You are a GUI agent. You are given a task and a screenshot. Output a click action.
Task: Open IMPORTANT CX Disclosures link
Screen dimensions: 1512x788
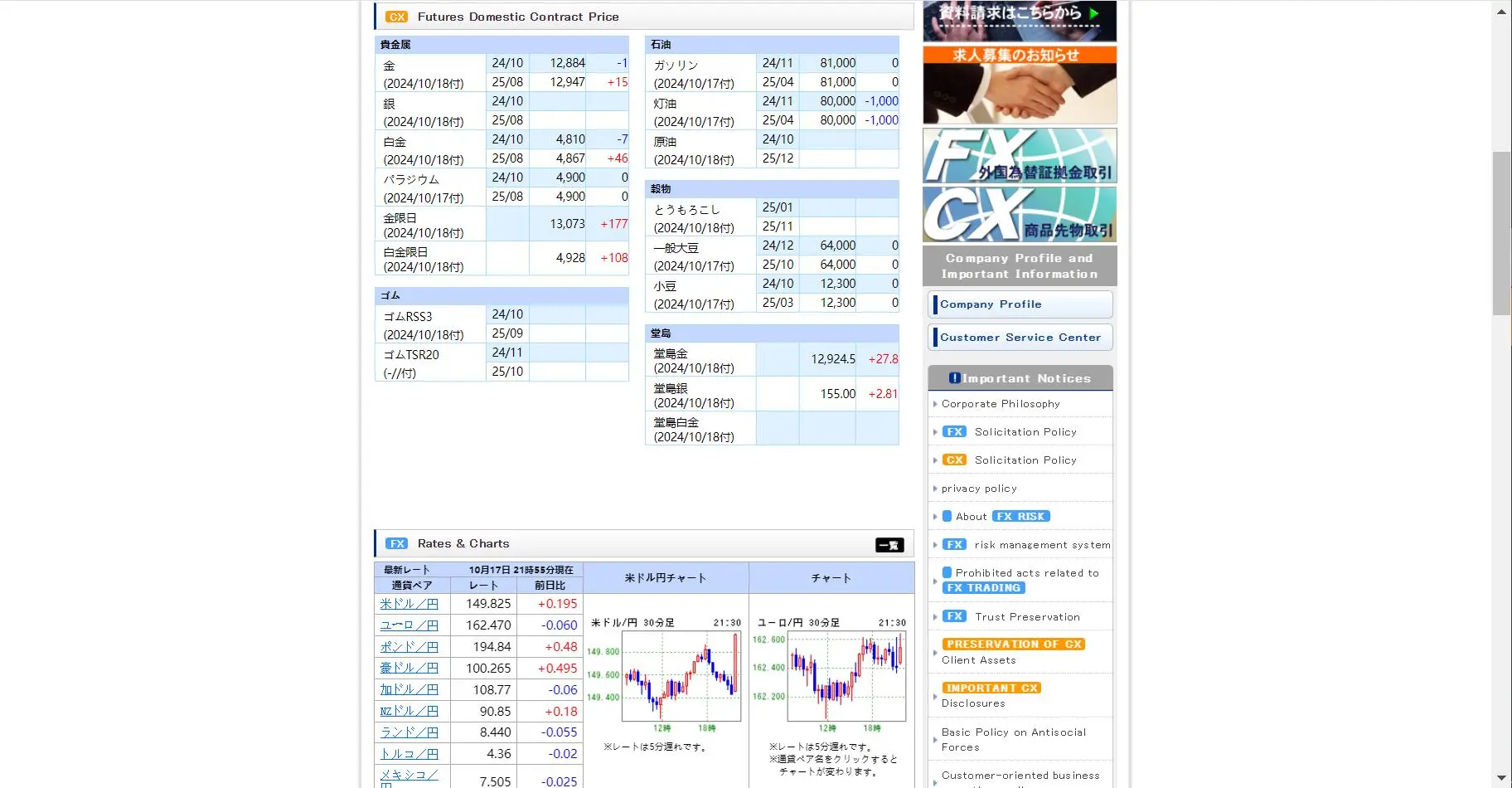pyautogui.click(x=991, y=695)
